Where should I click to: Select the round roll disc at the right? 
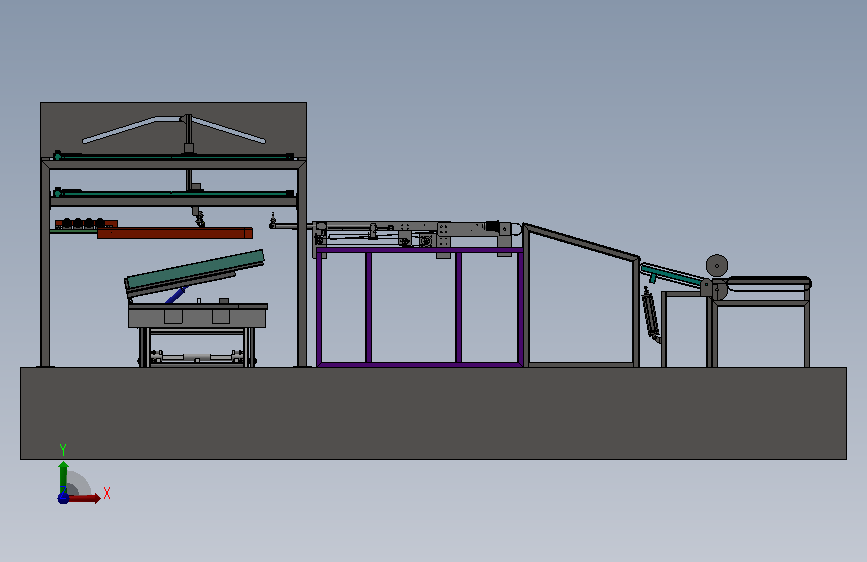tap(717, 266)
